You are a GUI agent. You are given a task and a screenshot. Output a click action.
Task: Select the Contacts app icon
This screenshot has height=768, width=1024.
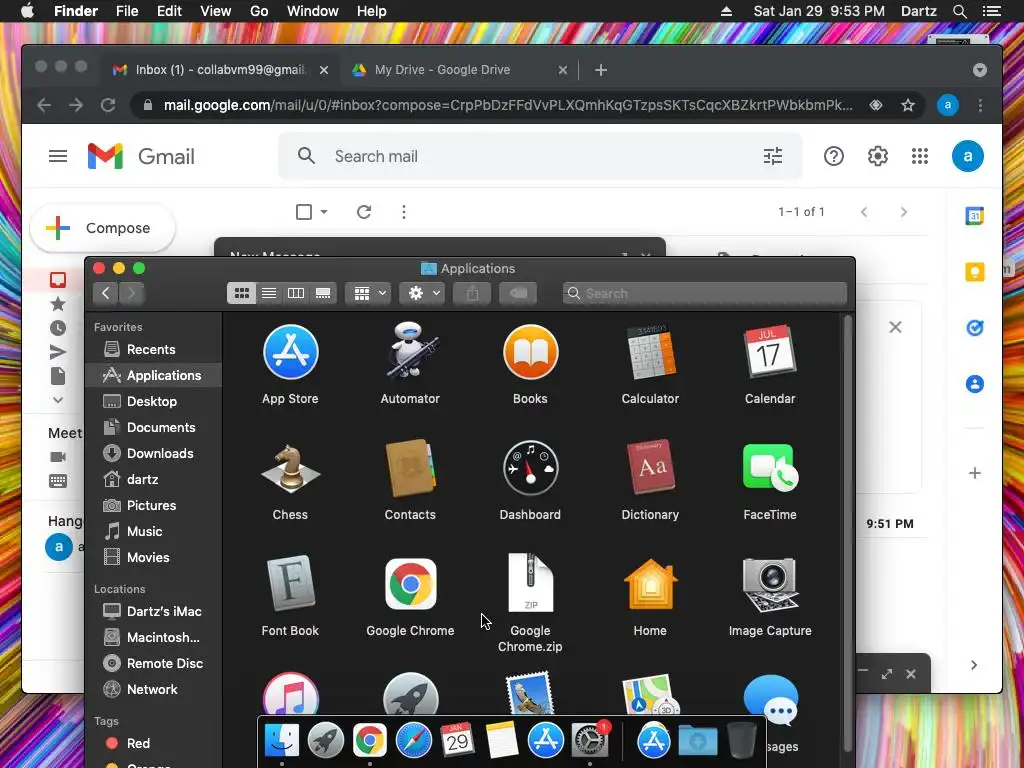coord(410,468)
